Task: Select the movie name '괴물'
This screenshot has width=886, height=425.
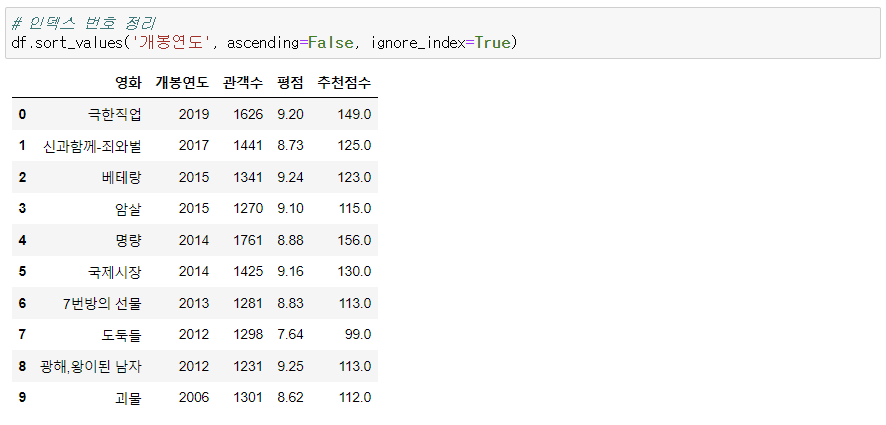Action: (128, 399)
